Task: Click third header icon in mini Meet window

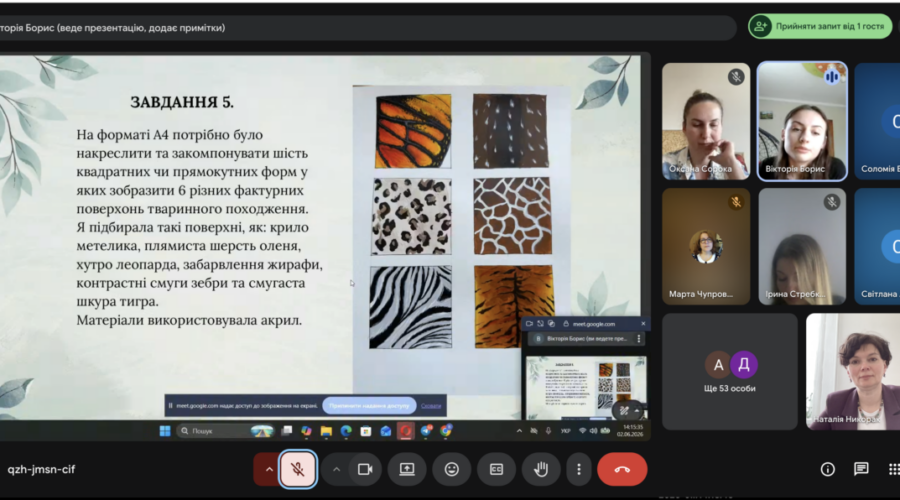Action: click(551, 324)
